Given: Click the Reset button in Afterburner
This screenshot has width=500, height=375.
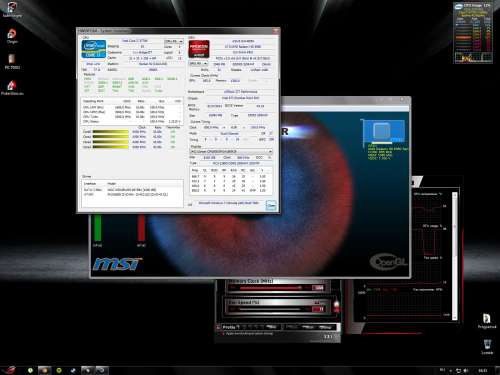Looking at the screenshot, I should (308, 327).
